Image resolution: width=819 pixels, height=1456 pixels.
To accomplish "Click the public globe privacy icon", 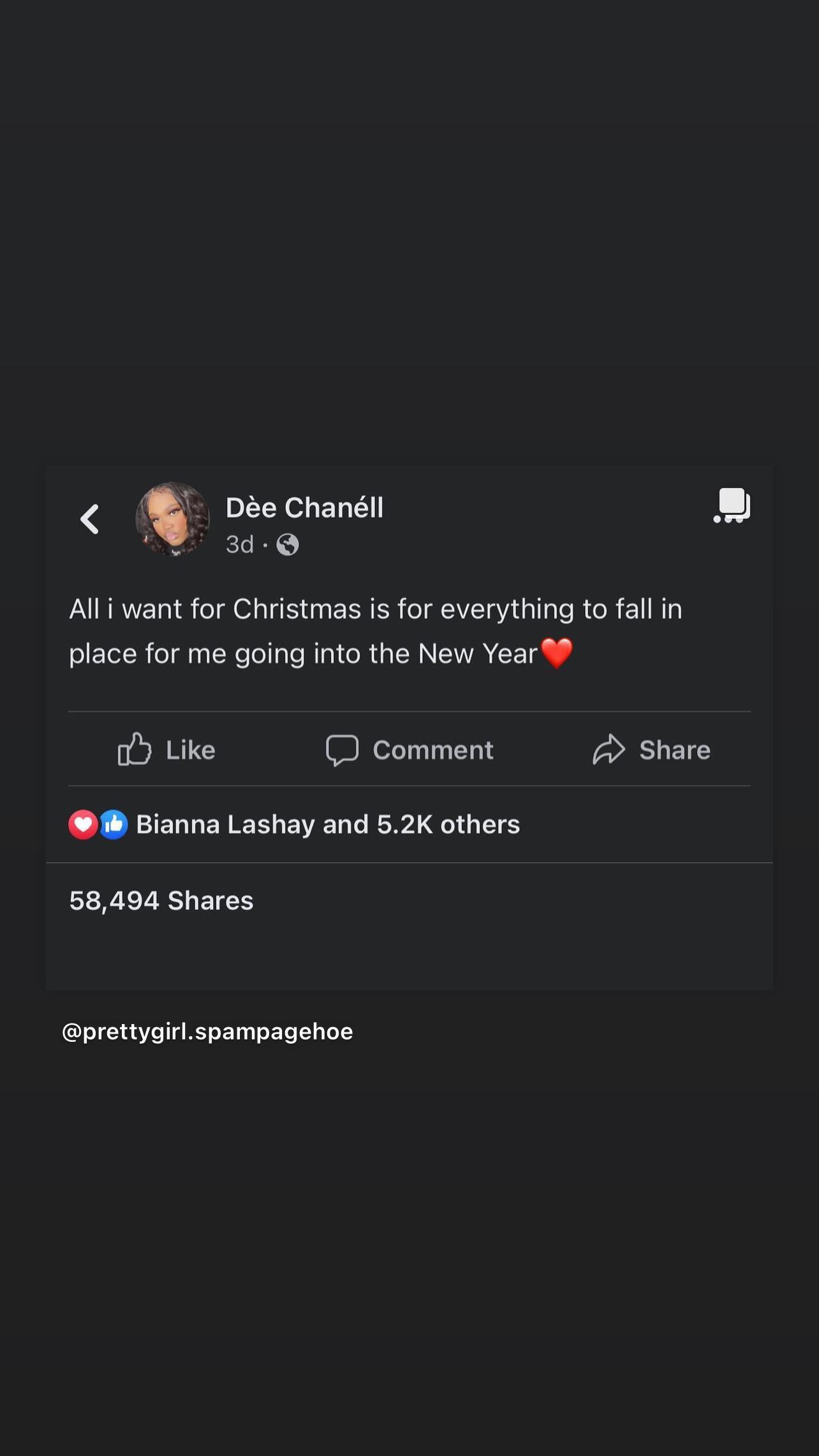I will point(288,544).
